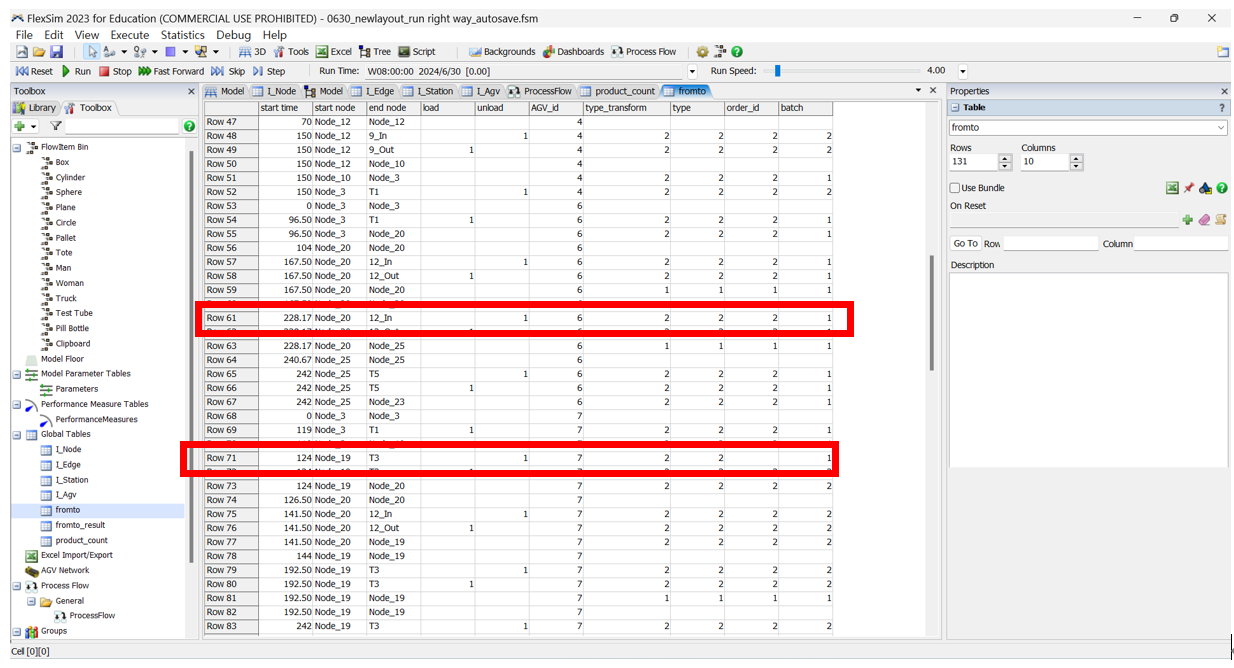Viewport: 1234px width, 668px height.
Task: Open the table name dropdown showing fromto
Action: point(1221,128)
